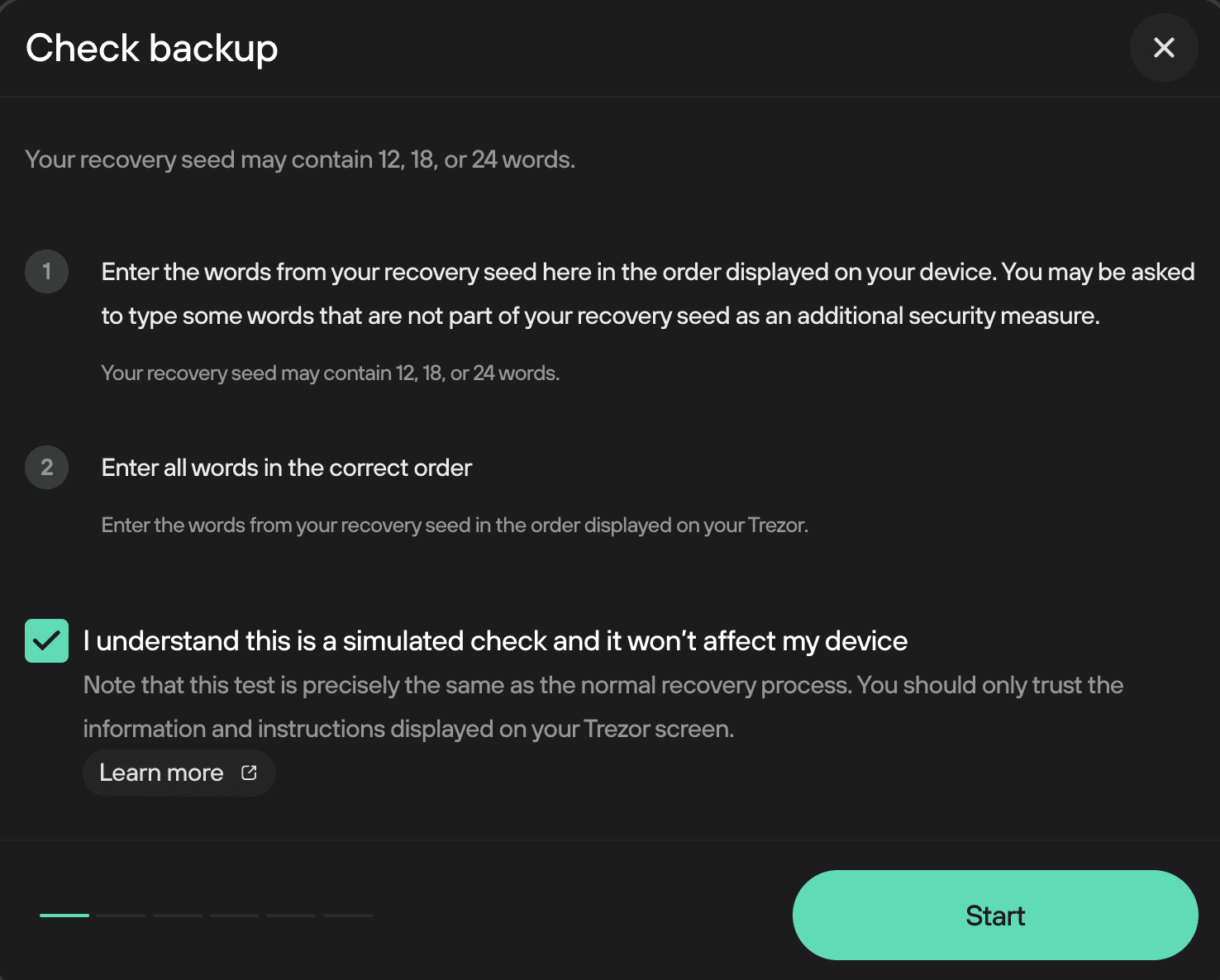Toggle via the 'I understand this is a simulated check' label
Image resolution: width=1220 pixels, height=980 pixels.
[495, 641]
